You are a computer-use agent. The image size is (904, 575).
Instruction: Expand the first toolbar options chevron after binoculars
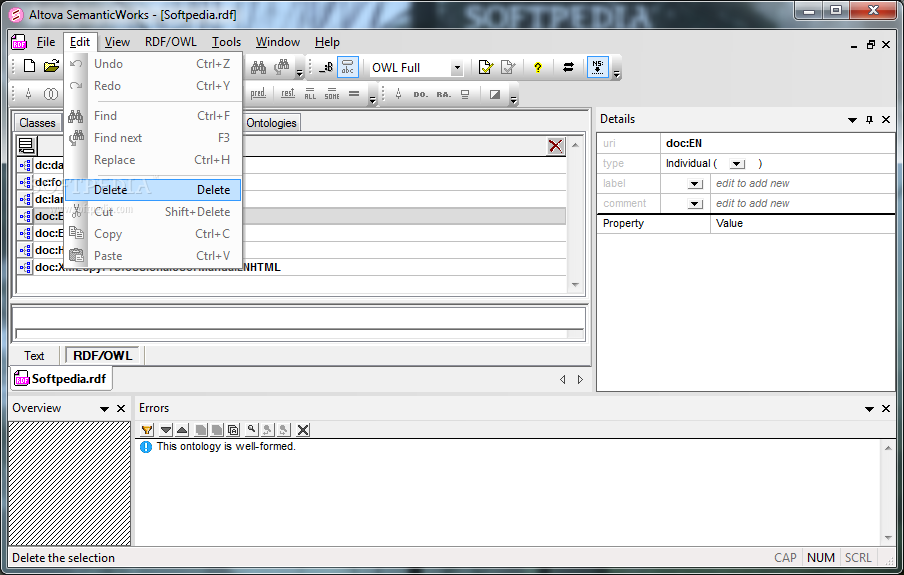299,73
